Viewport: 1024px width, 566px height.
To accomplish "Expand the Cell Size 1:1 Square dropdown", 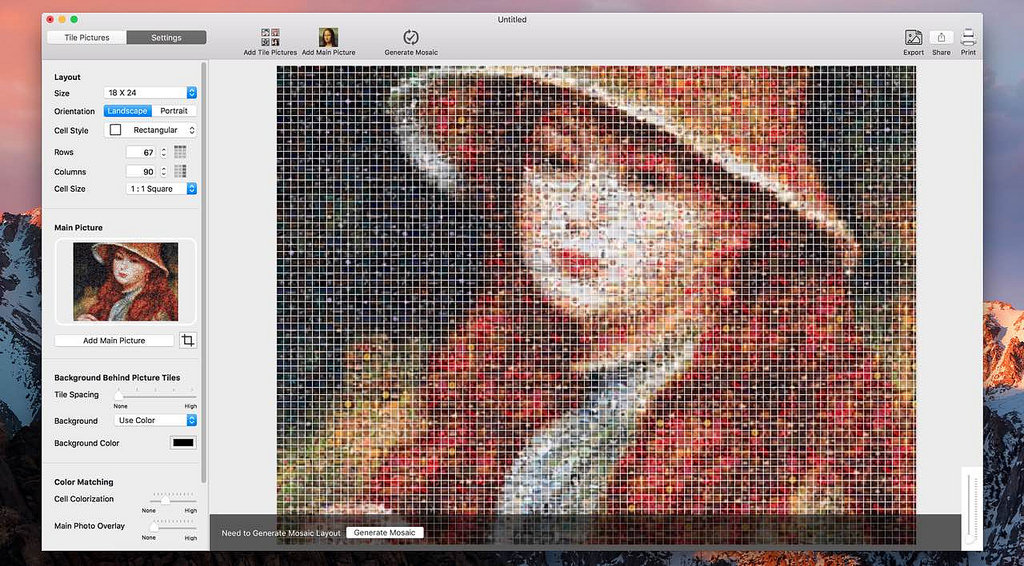I will pyautogui.click(x=161, y=188).
